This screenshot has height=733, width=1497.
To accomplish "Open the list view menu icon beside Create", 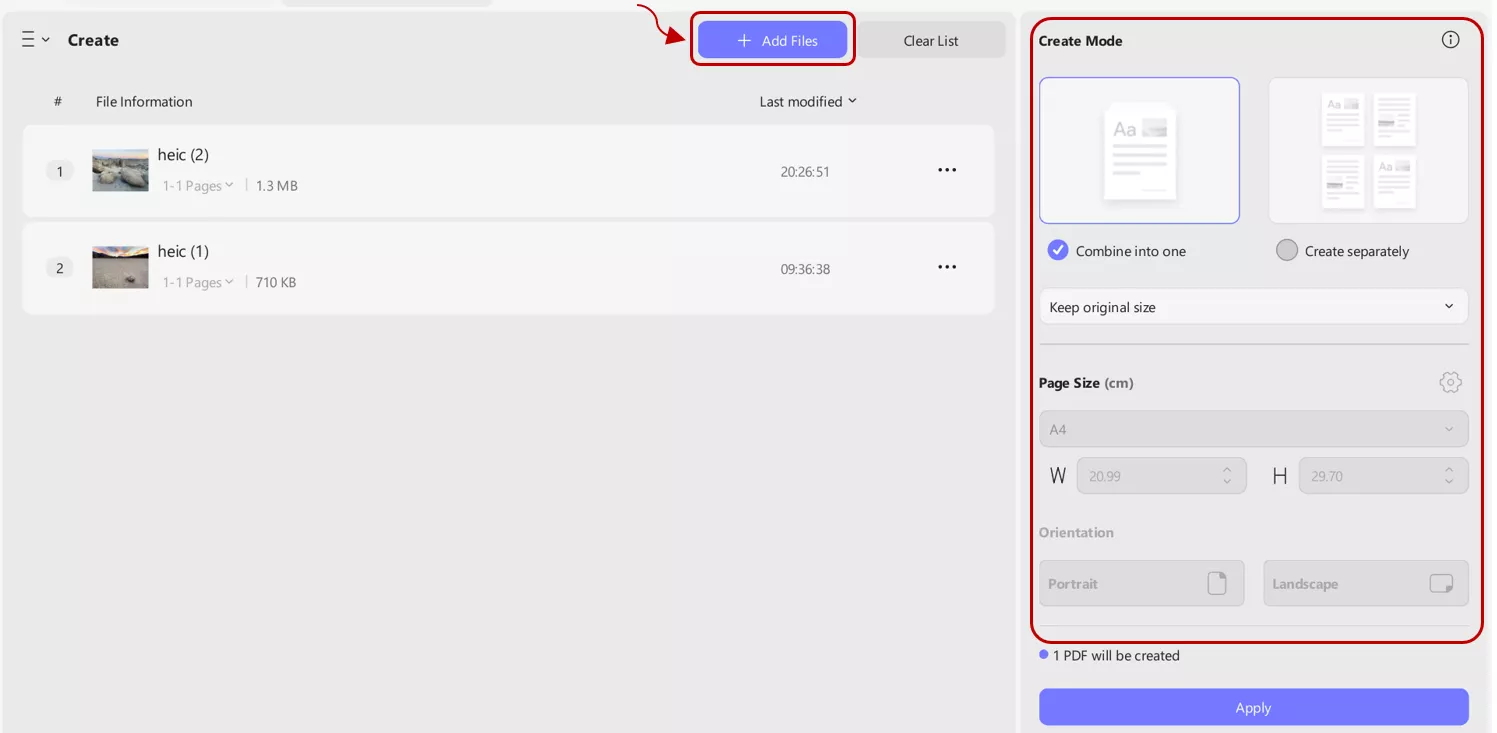I will pos(35,40).
